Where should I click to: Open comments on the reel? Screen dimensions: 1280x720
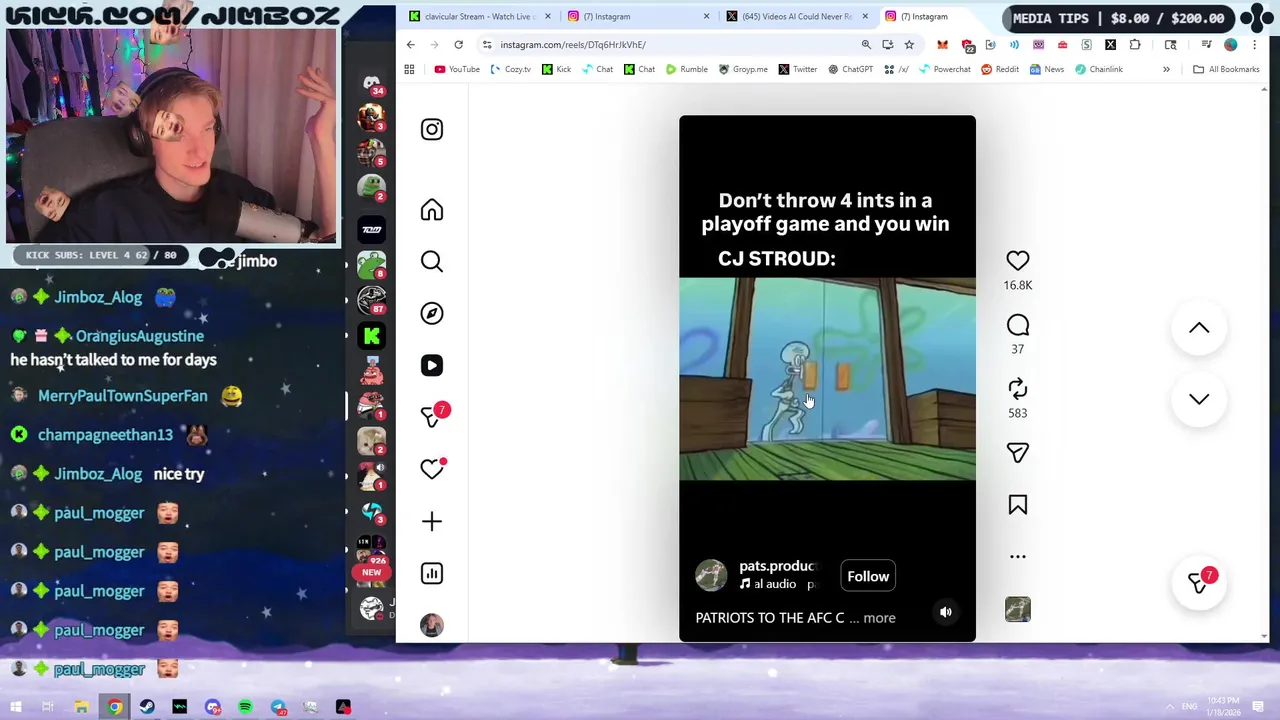tap(1017, 325)
